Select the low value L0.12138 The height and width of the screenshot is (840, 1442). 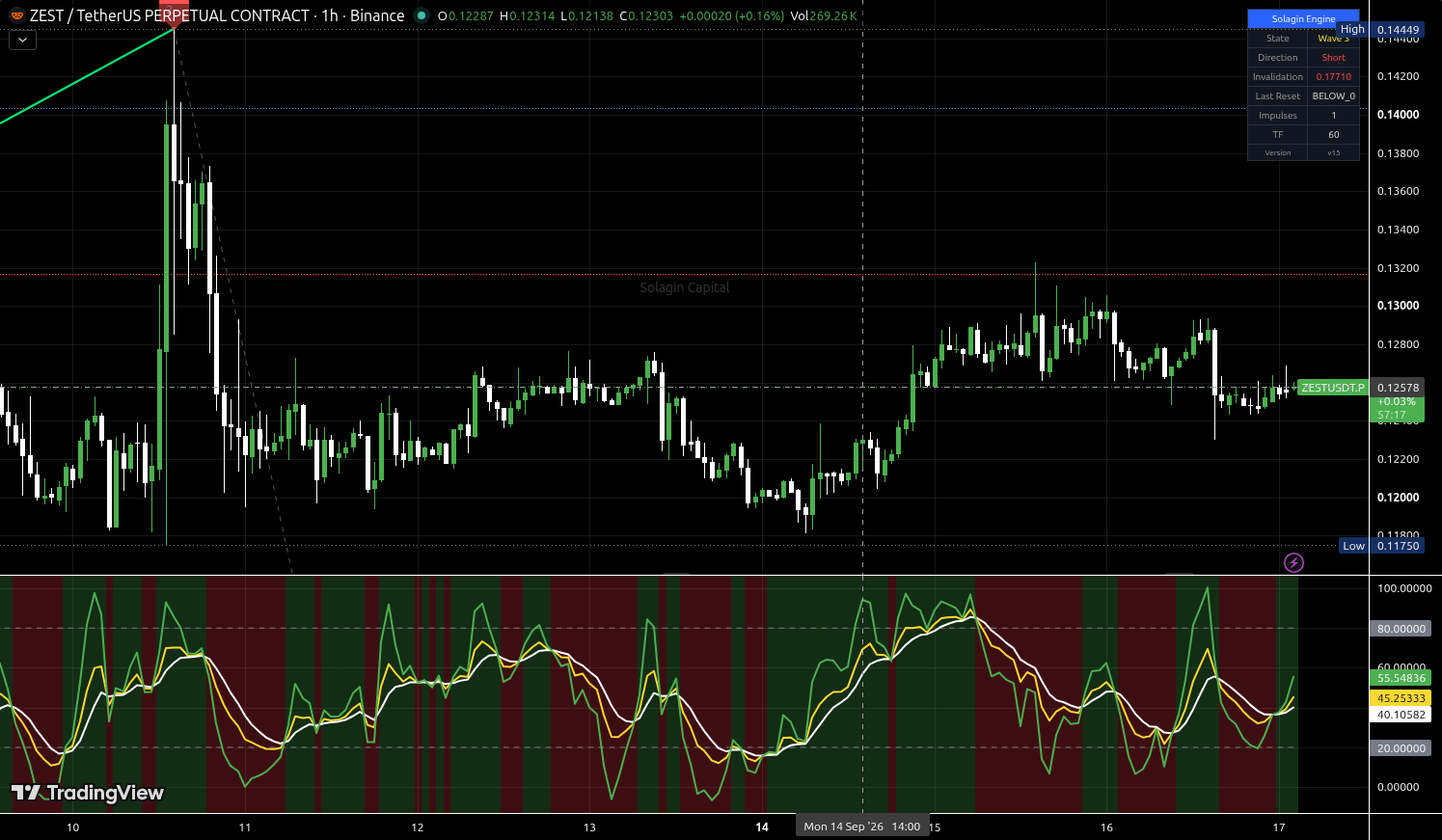tap(586, 15)
